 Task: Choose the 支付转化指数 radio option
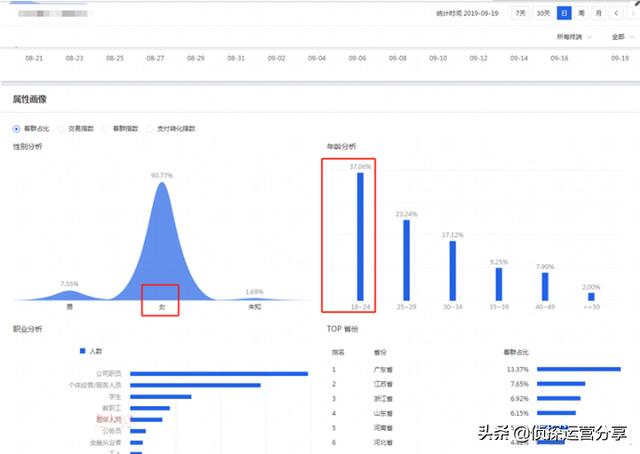[x=149, y=129]
